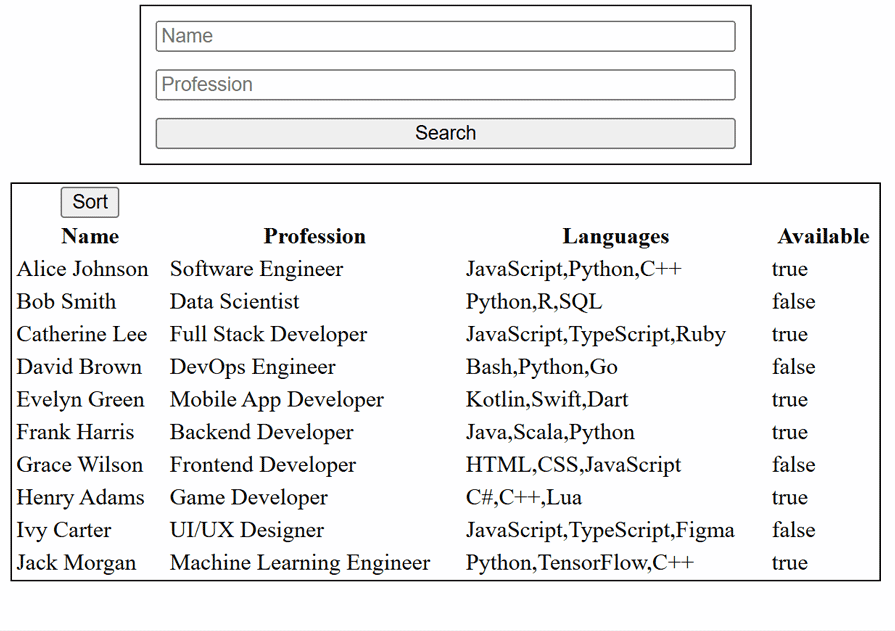Click the Bash,Python,Go languages cell
This screenshot has height=631, width=895.
[x=542, y=367]
